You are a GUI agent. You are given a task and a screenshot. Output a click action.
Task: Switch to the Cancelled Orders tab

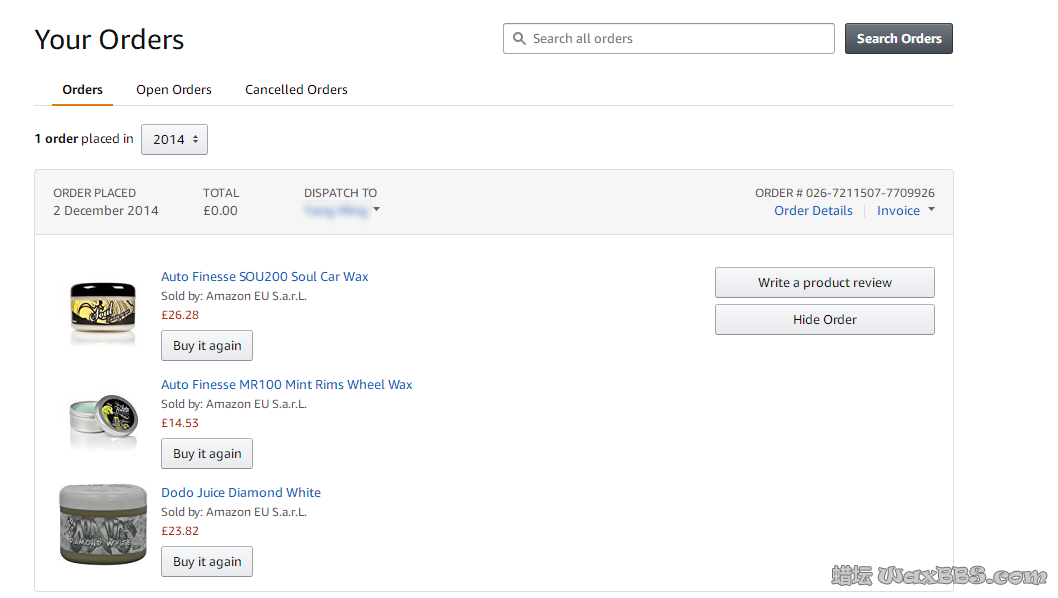point(296,90)
